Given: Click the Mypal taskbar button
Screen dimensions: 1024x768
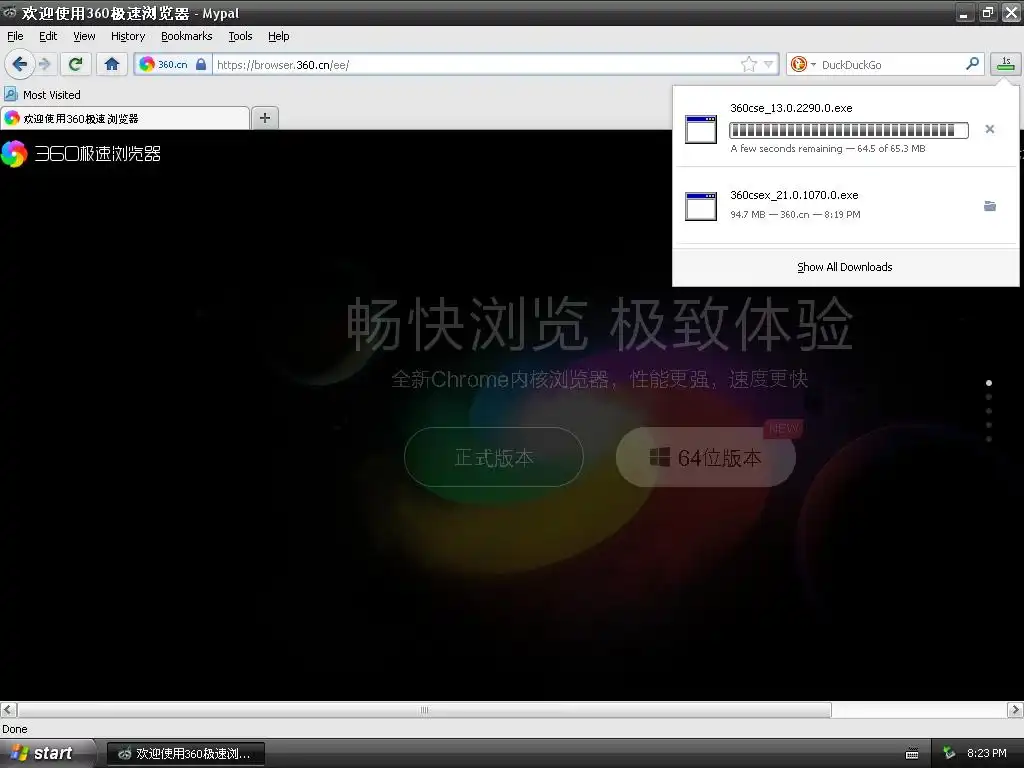Looking at the screenshot, I should pos(185,754).
